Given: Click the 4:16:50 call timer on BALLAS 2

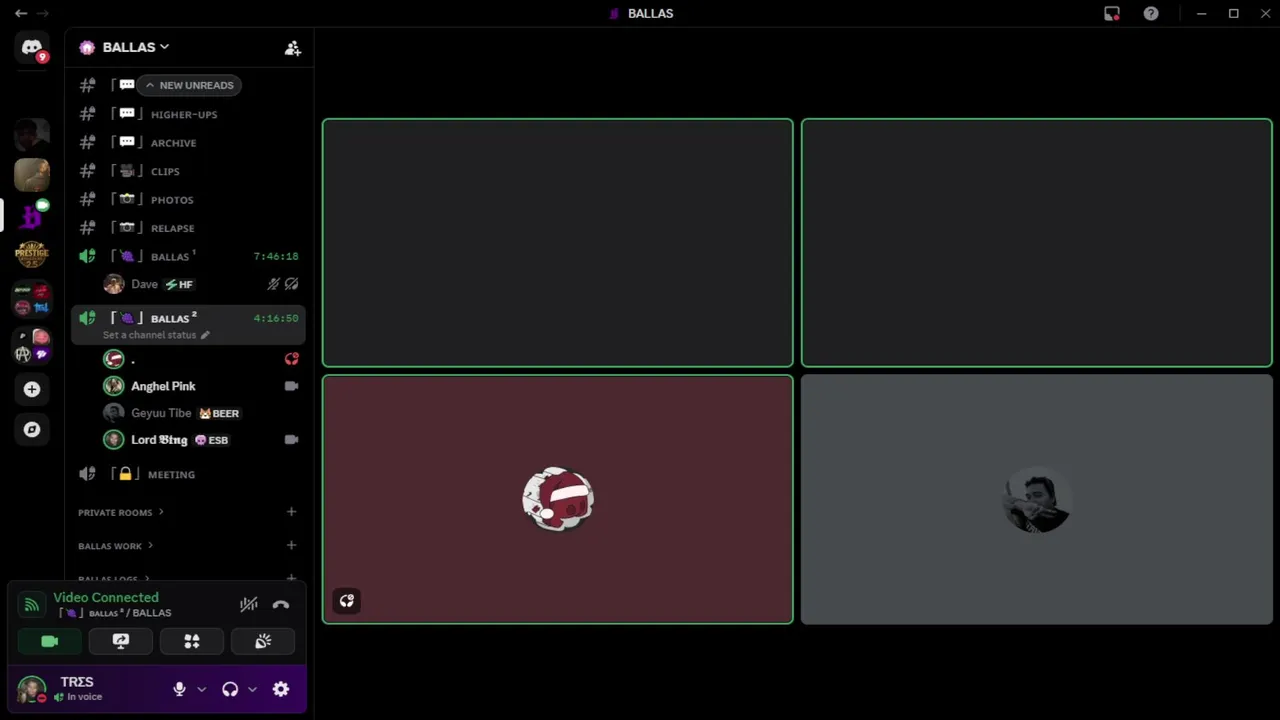Looking at the screenshot, I should click(x=276, y=318).
